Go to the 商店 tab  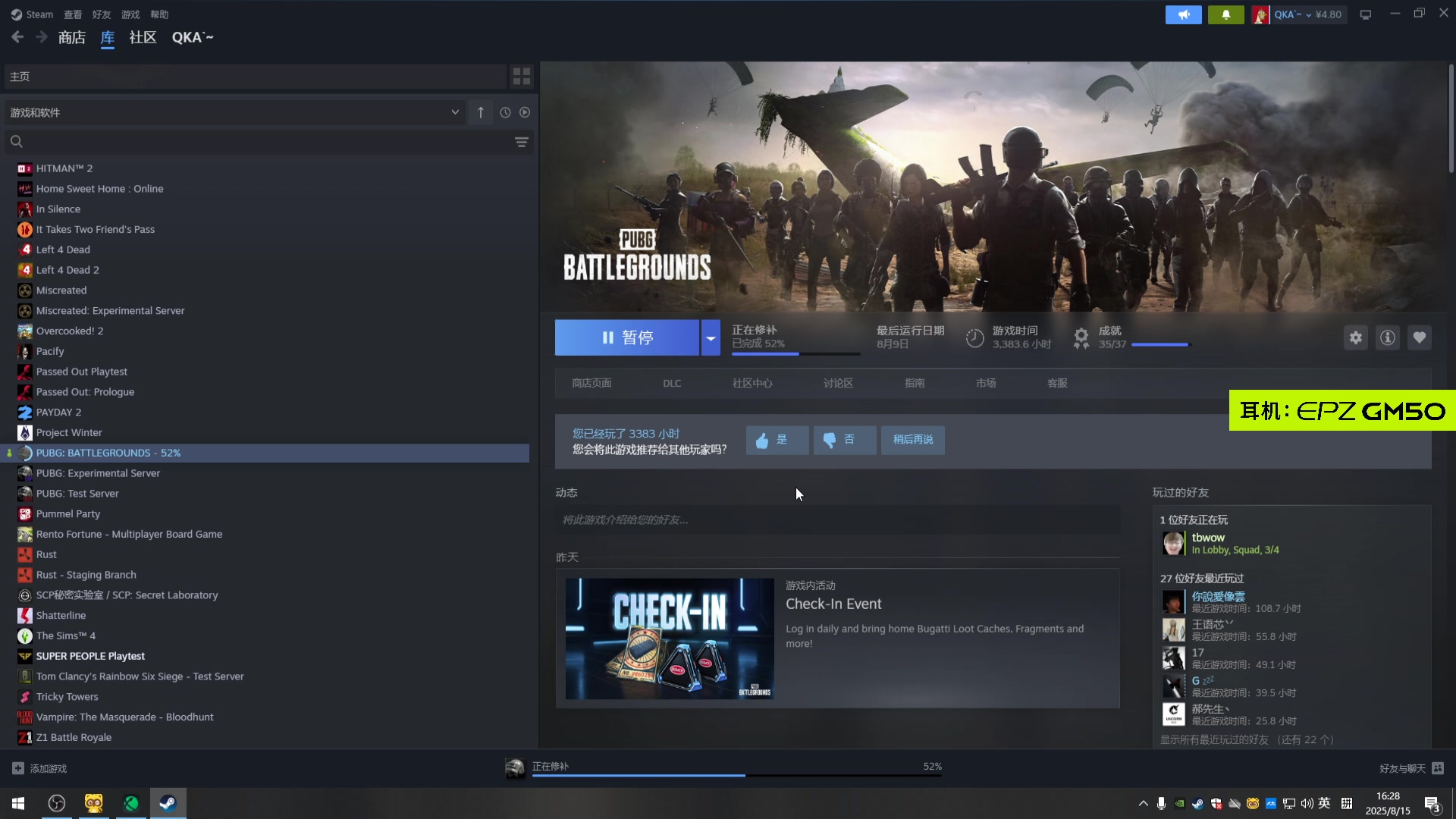click(x=72, y=37)
